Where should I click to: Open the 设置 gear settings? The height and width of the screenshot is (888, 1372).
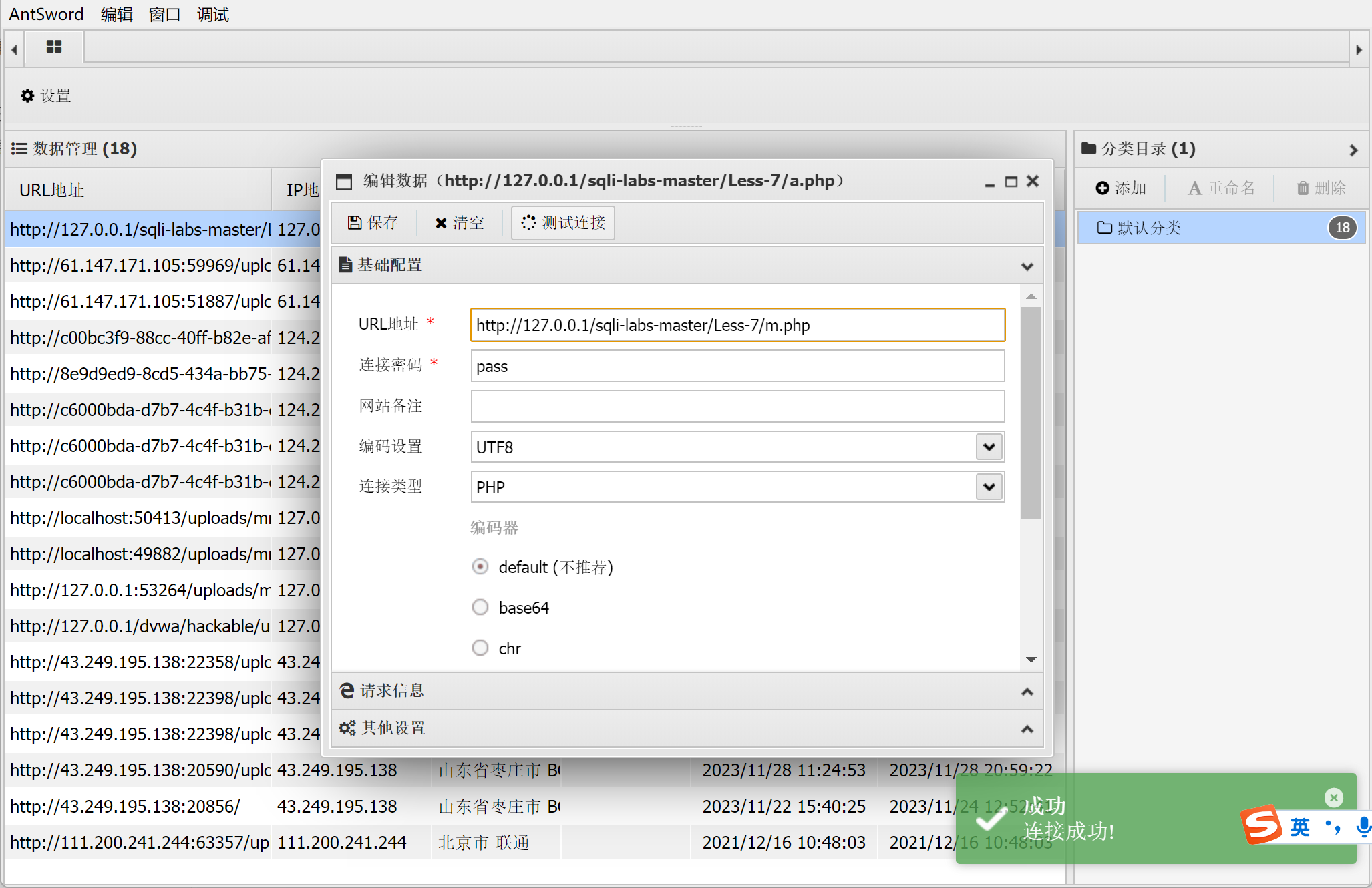pos(45,96)
